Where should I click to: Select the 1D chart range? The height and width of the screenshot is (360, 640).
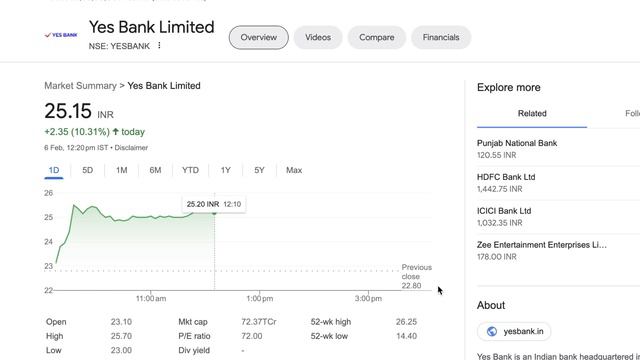(x=54, y=170)
